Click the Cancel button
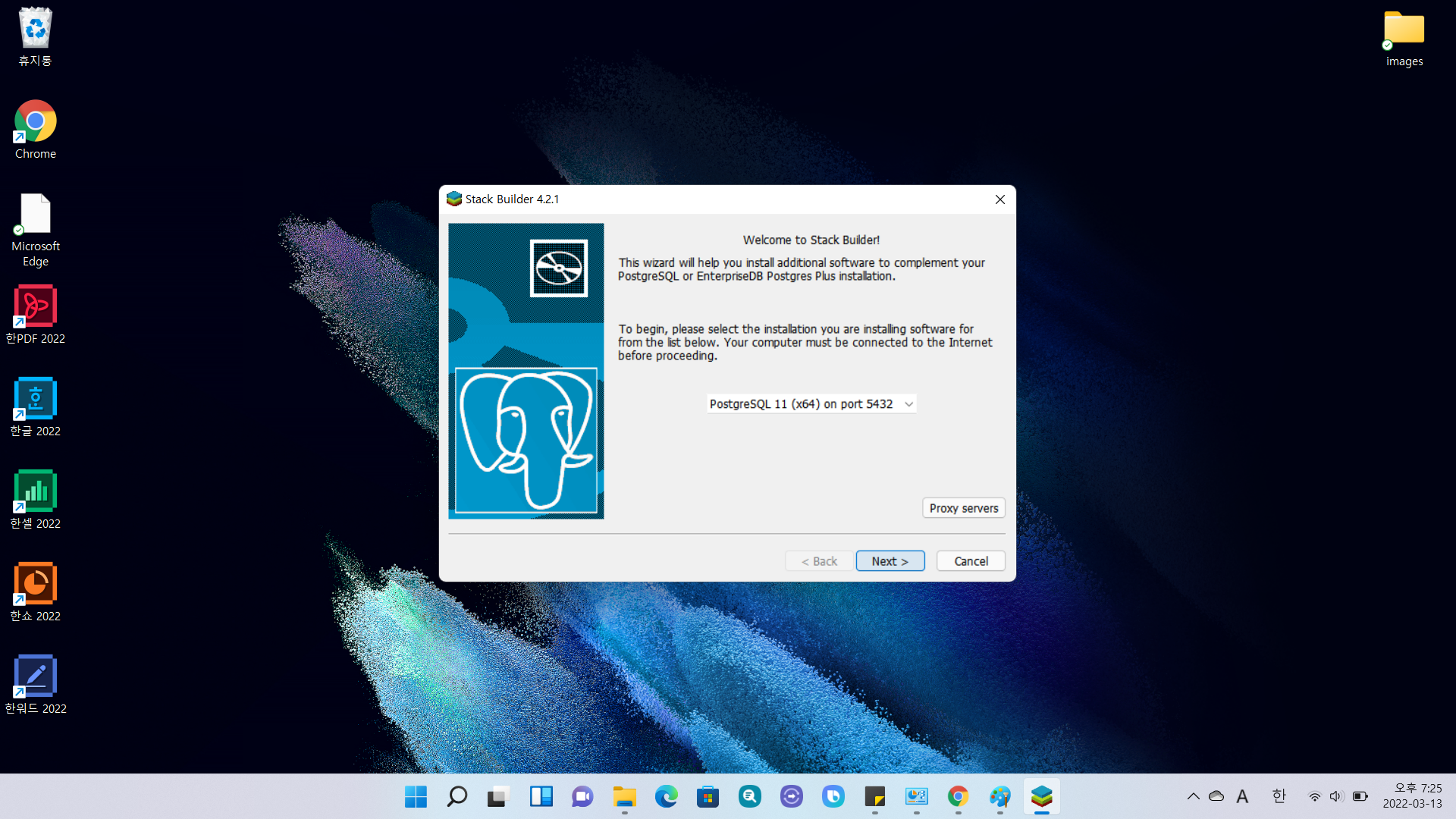The width and height of the screenshot is (1456, 819). point(971,561)
